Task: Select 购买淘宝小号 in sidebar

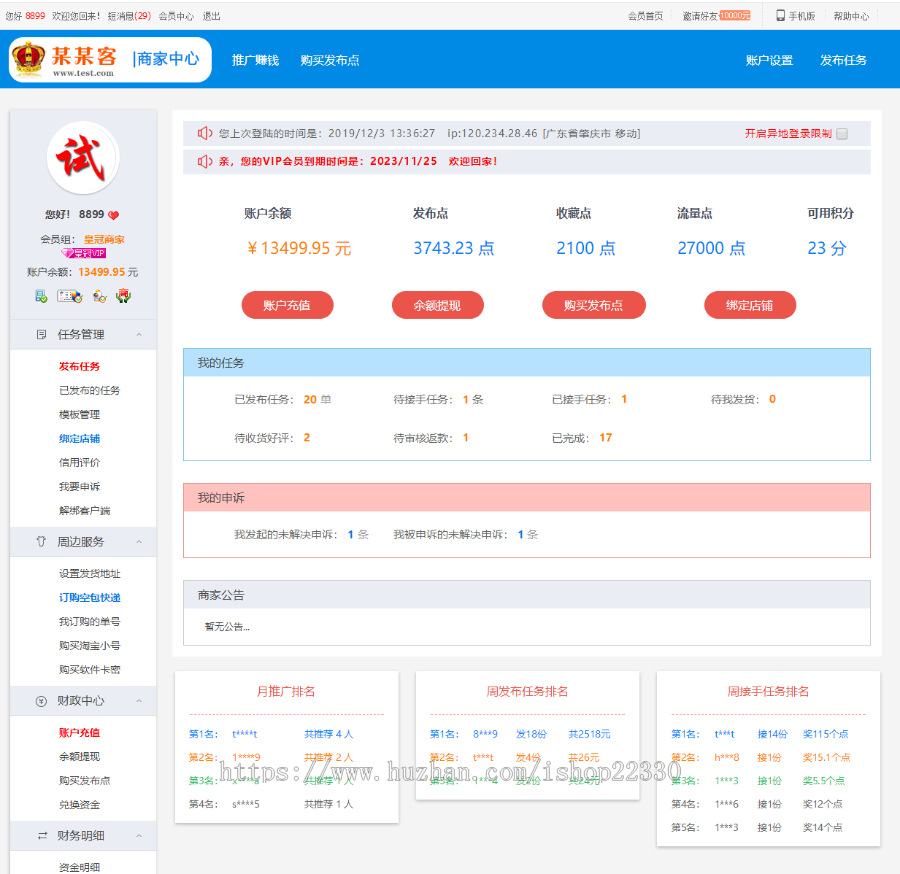Action: (90, 646)
